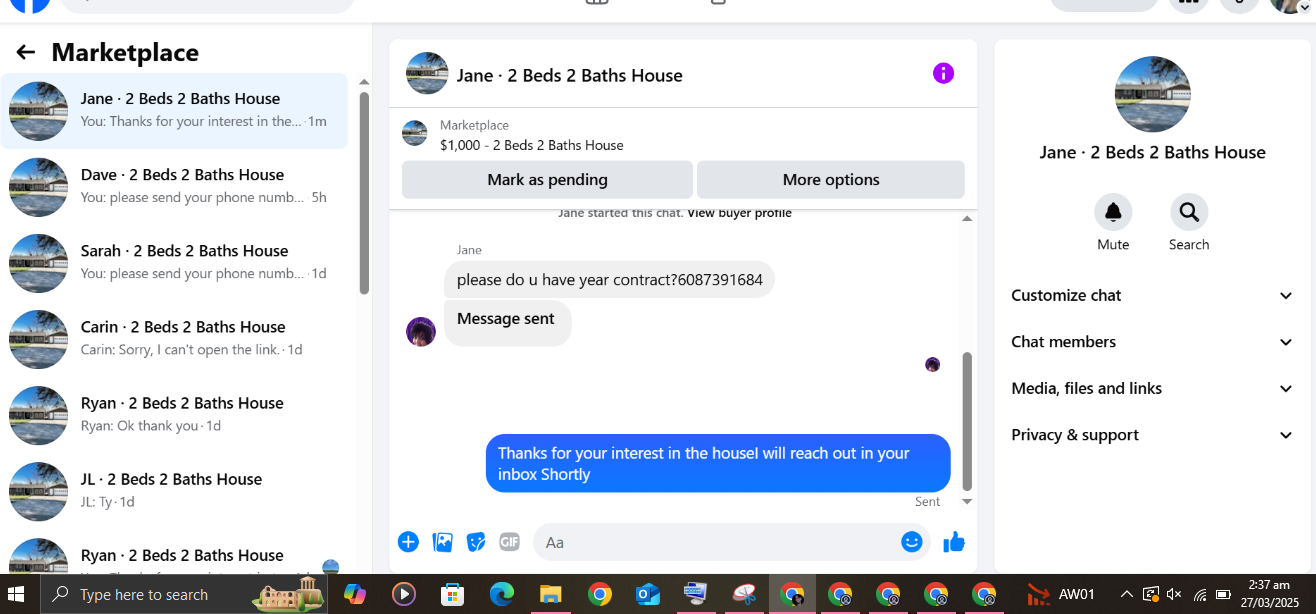Viewport: 1316px width, 614px height.
Task: Open Dave's 2 Beds 2 Baths conversation
Action: click(174, 187)
